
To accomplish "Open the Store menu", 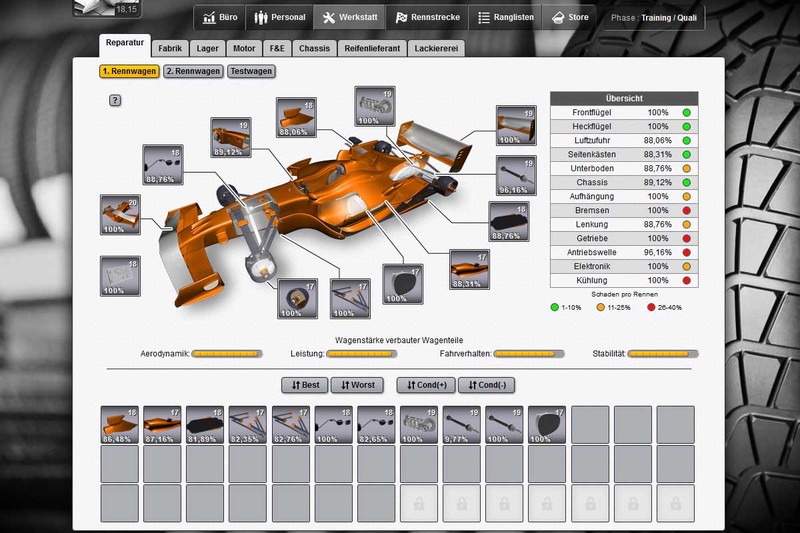I will (x=570, y=17).
